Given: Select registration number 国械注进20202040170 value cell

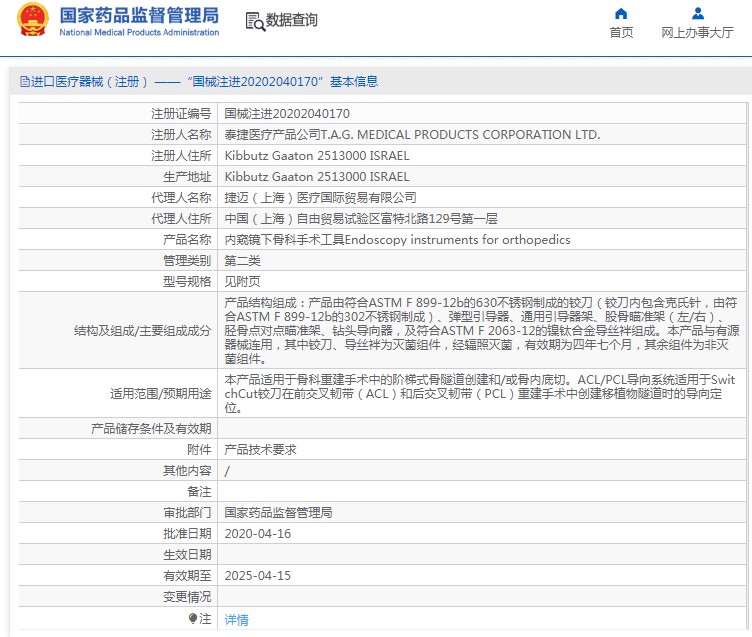Looking at the screenshot, I should pos(287,114).
